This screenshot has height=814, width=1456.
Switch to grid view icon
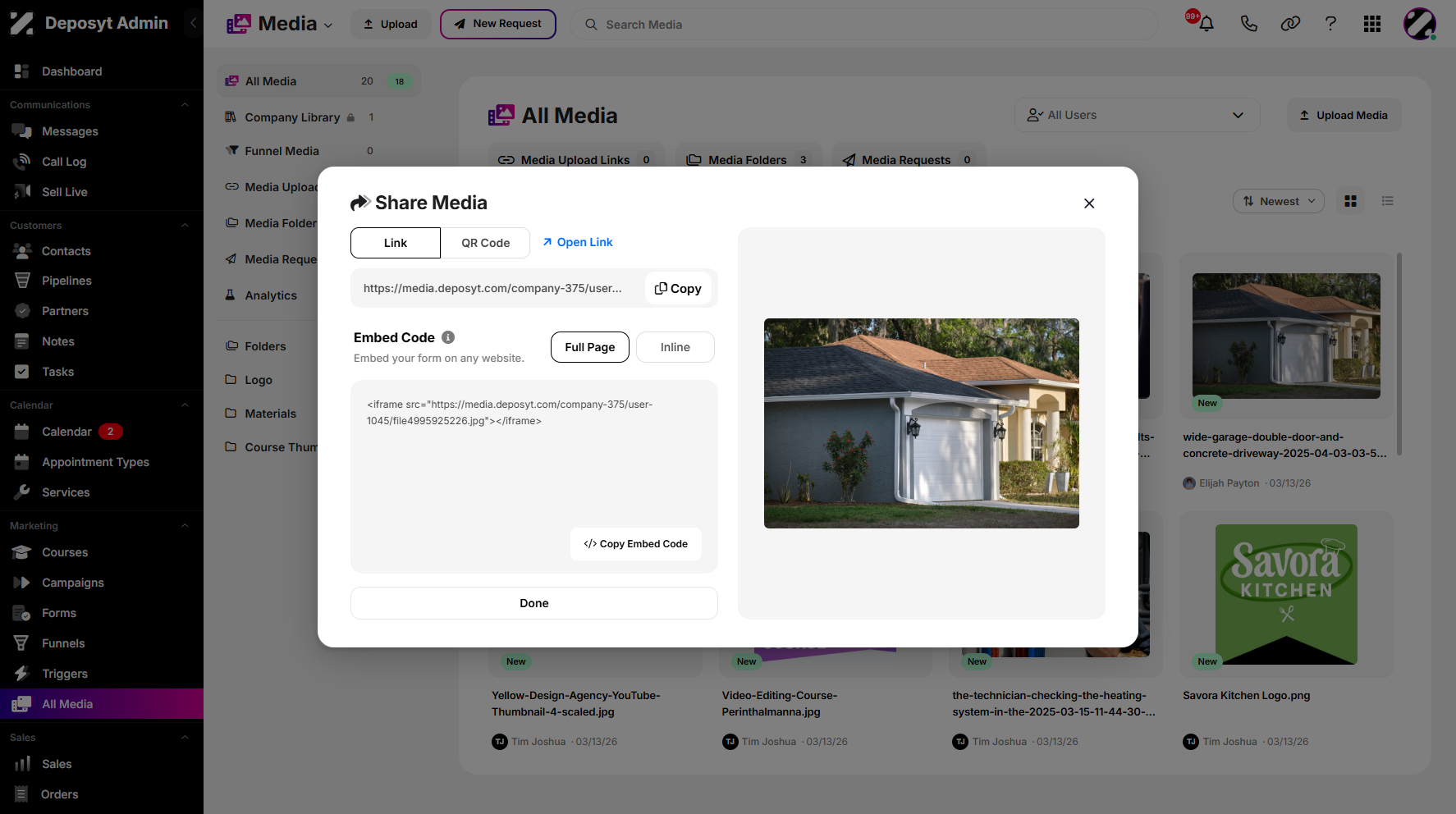[1350, 201]
